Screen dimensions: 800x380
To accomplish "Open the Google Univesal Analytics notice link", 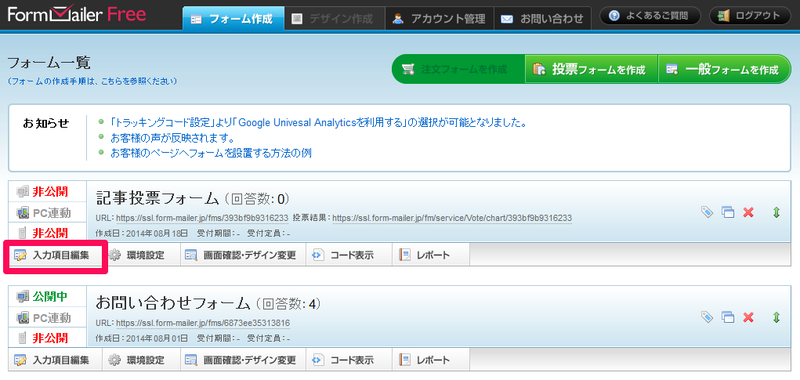I will pyautogui.click(x=319, y=123).
